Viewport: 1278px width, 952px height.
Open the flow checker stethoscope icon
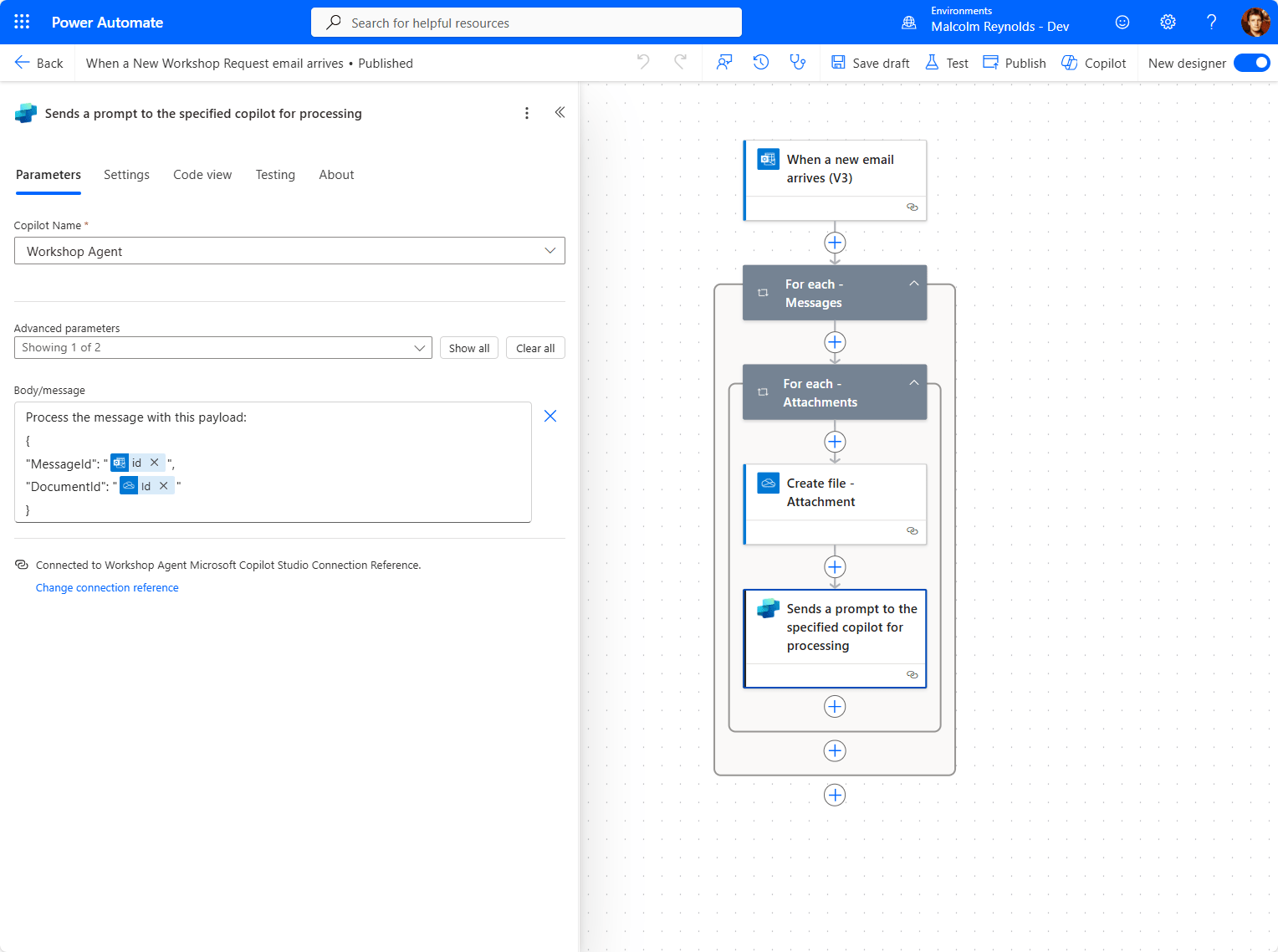pos(798,62)
